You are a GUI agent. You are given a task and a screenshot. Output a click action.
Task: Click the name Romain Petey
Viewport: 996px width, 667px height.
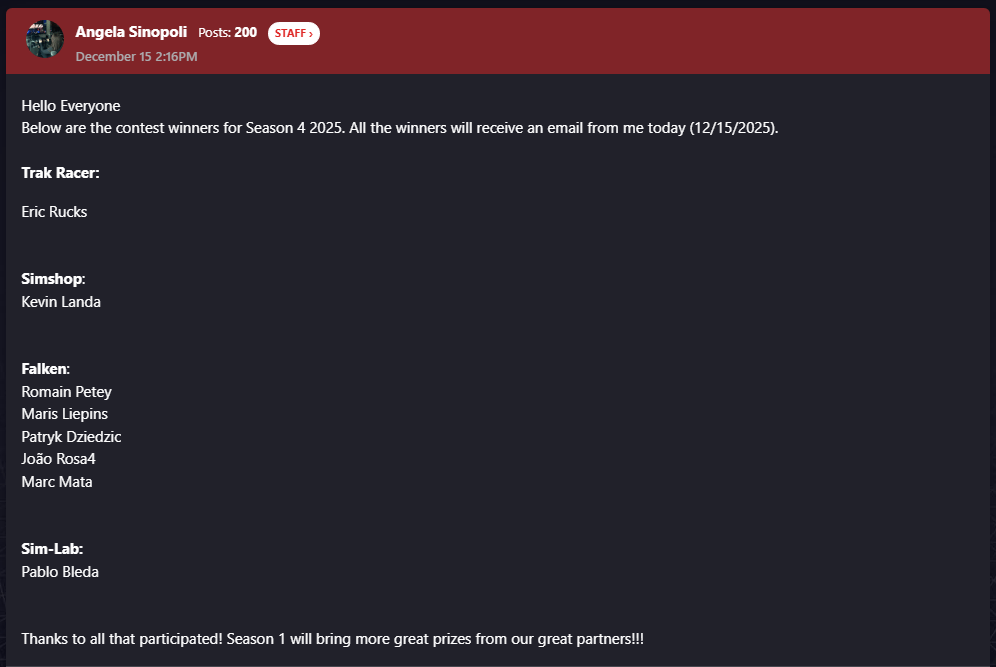coord(66,391)
